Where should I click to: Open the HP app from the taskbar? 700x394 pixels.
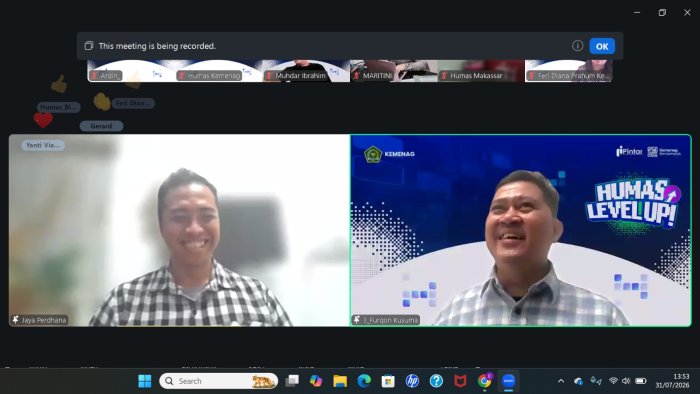[412, 381]
